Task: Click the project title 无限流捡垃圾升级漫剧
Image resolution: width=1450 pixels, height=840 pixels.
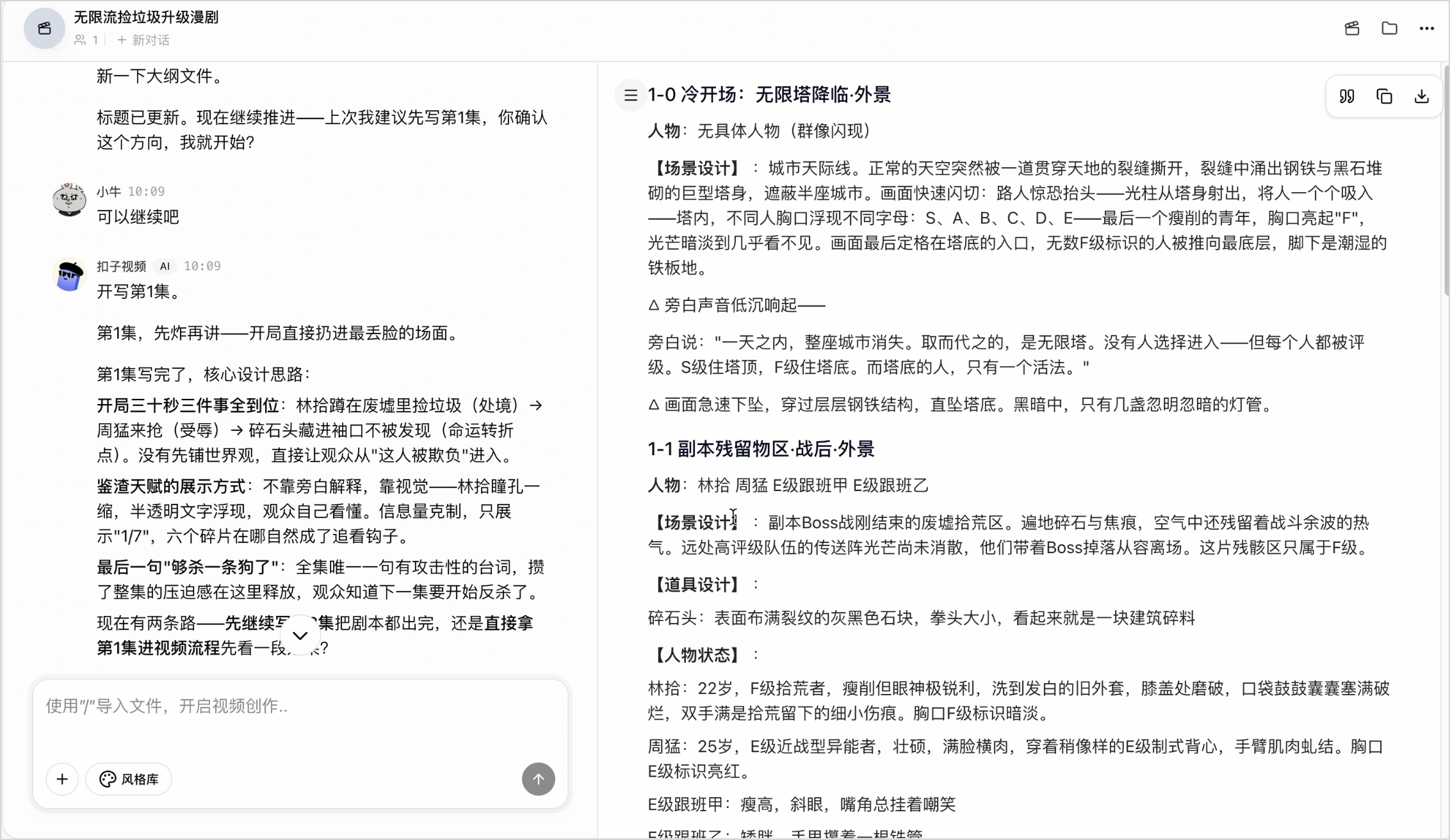Action: click(x=146, y=17)
